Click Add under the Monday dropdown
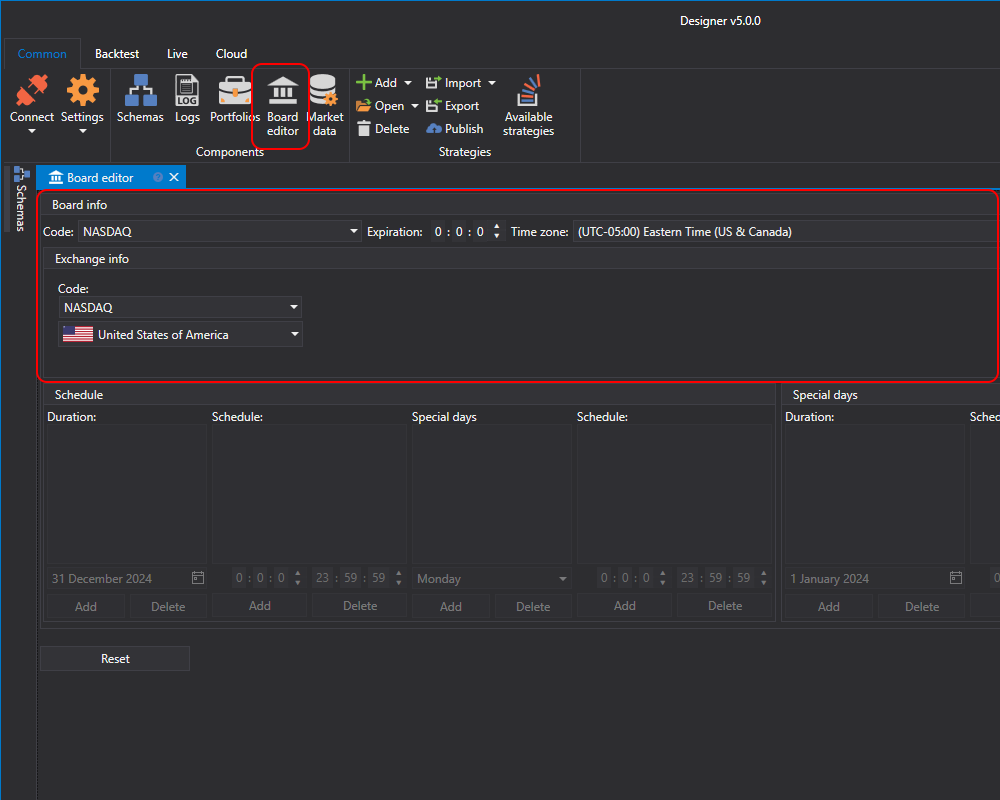The width and height of the screenshot is (1000, 800). 451,607
